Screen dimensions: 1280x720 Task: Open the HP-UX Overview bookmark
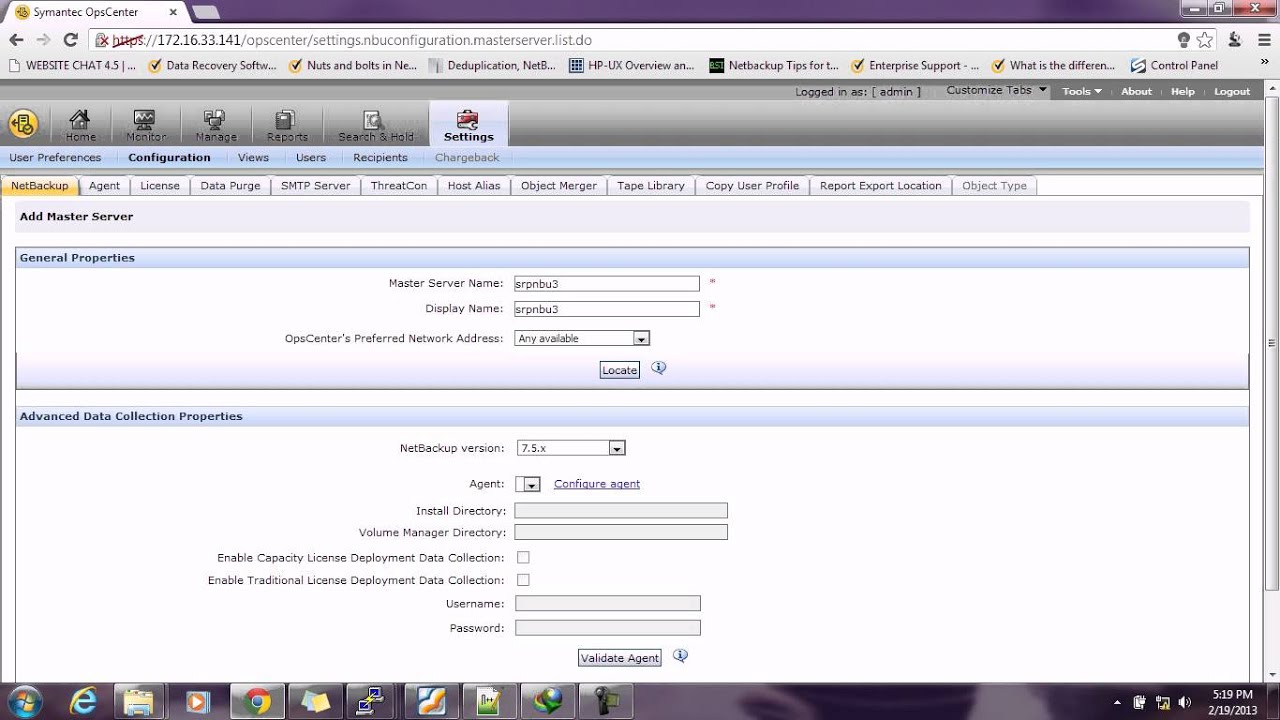631,65
